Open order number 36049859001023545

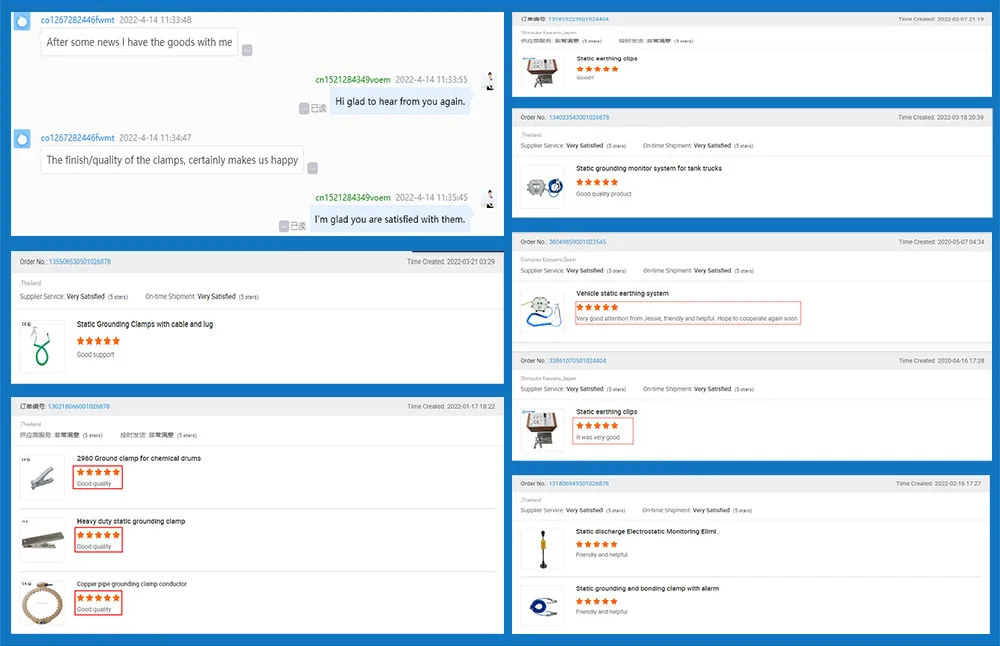click(577, 242)
